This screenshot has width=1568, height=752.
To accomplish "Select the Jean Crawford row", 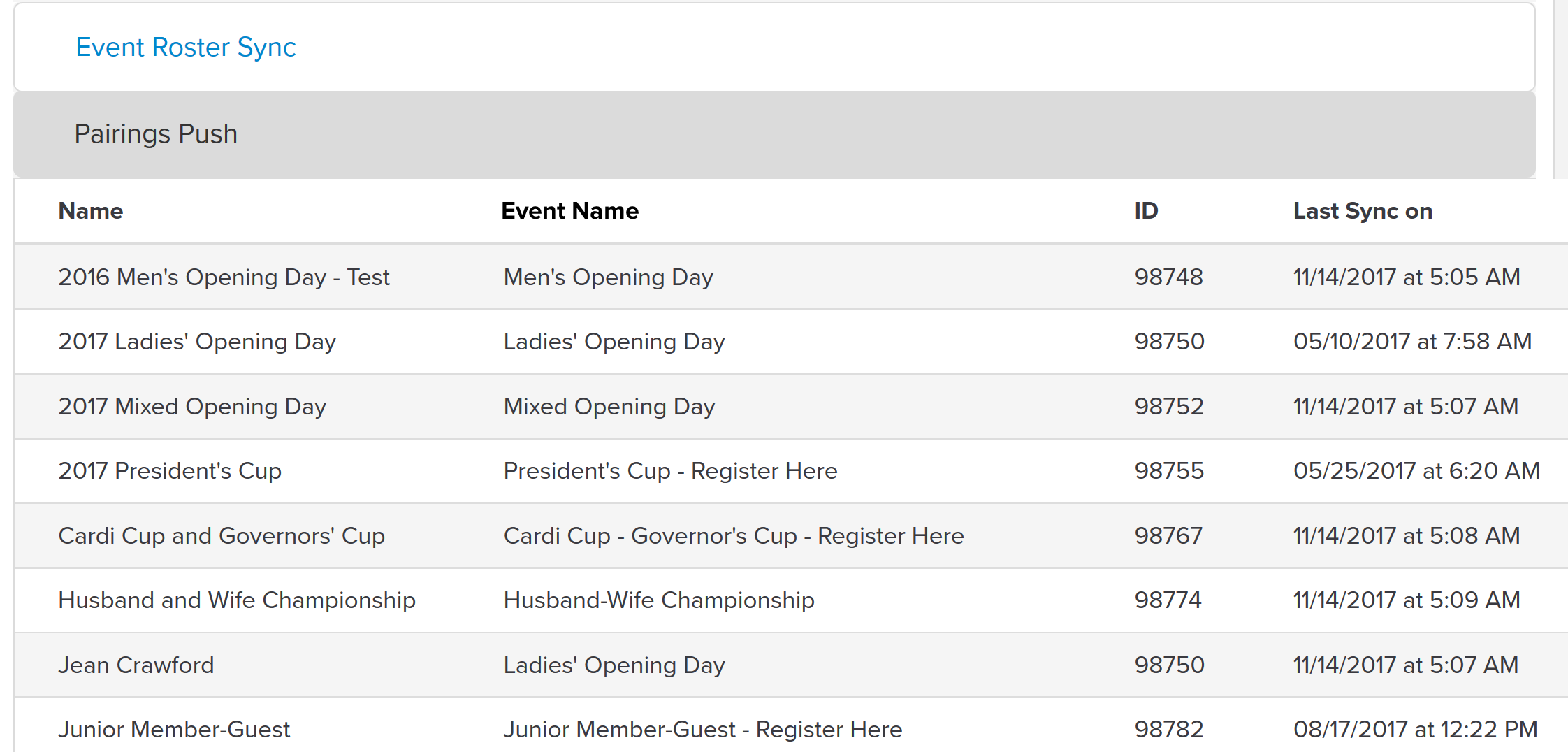I will pyautogui.click(x=791, y=665).
